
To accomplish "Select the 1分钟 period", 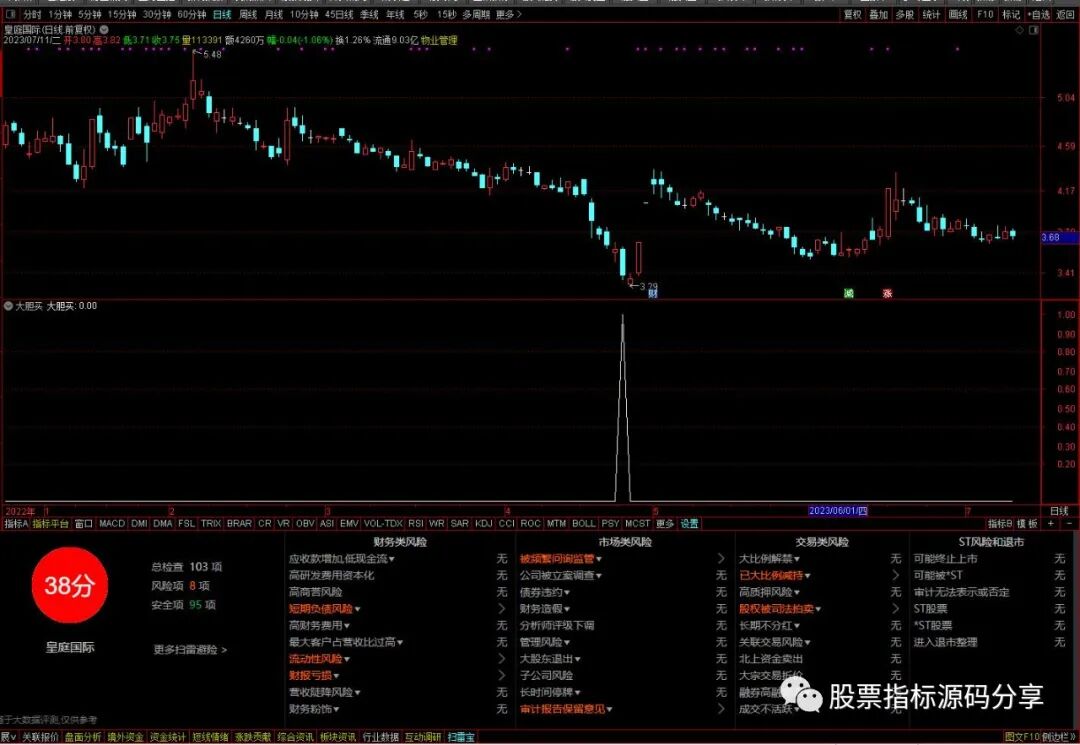I will click(60, 14).
